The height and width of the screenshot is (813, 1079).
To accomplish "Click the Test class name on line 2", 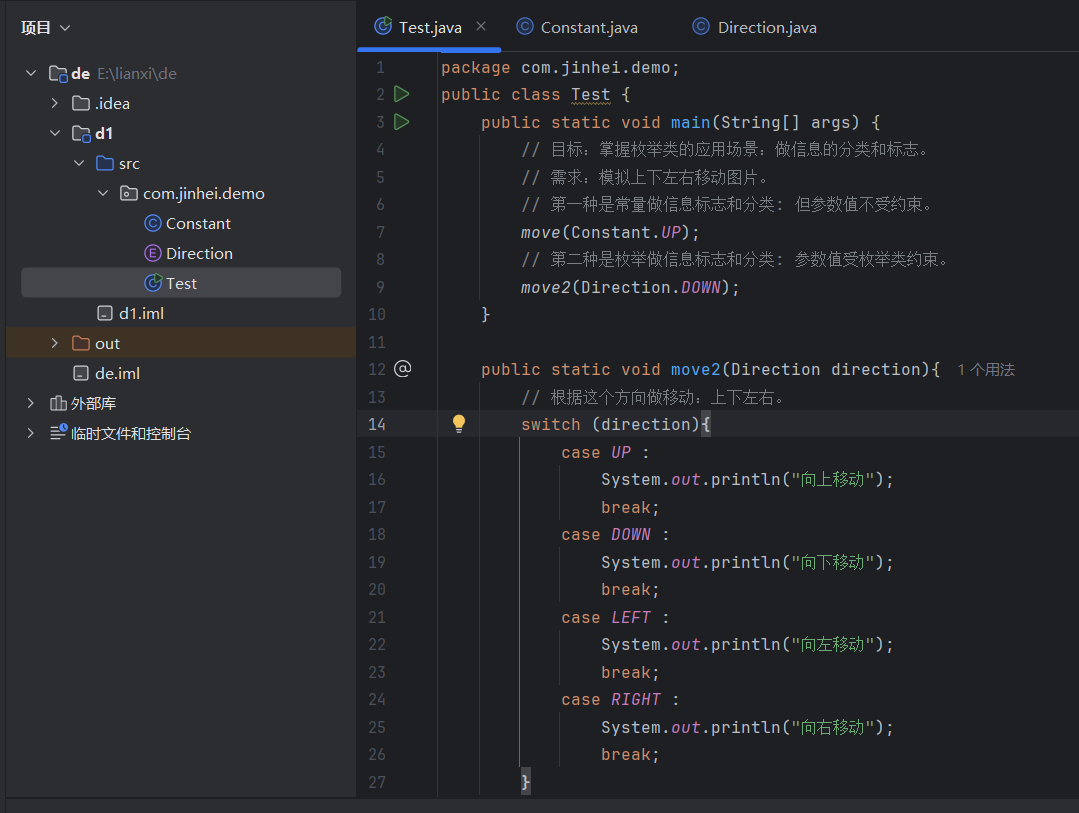I will point(590,94).
